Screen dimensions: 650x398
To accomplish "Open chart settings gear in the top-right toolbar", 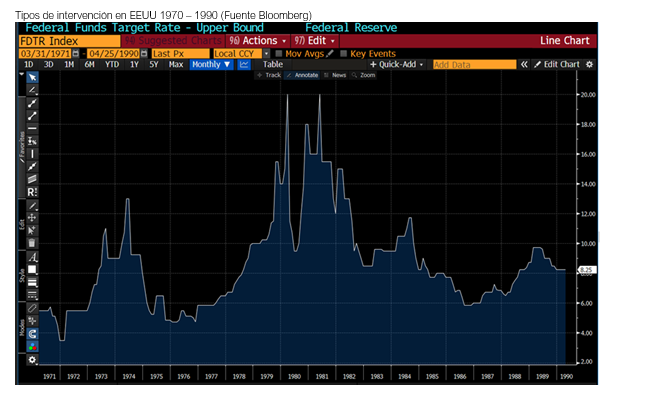I will coord(589,65).
